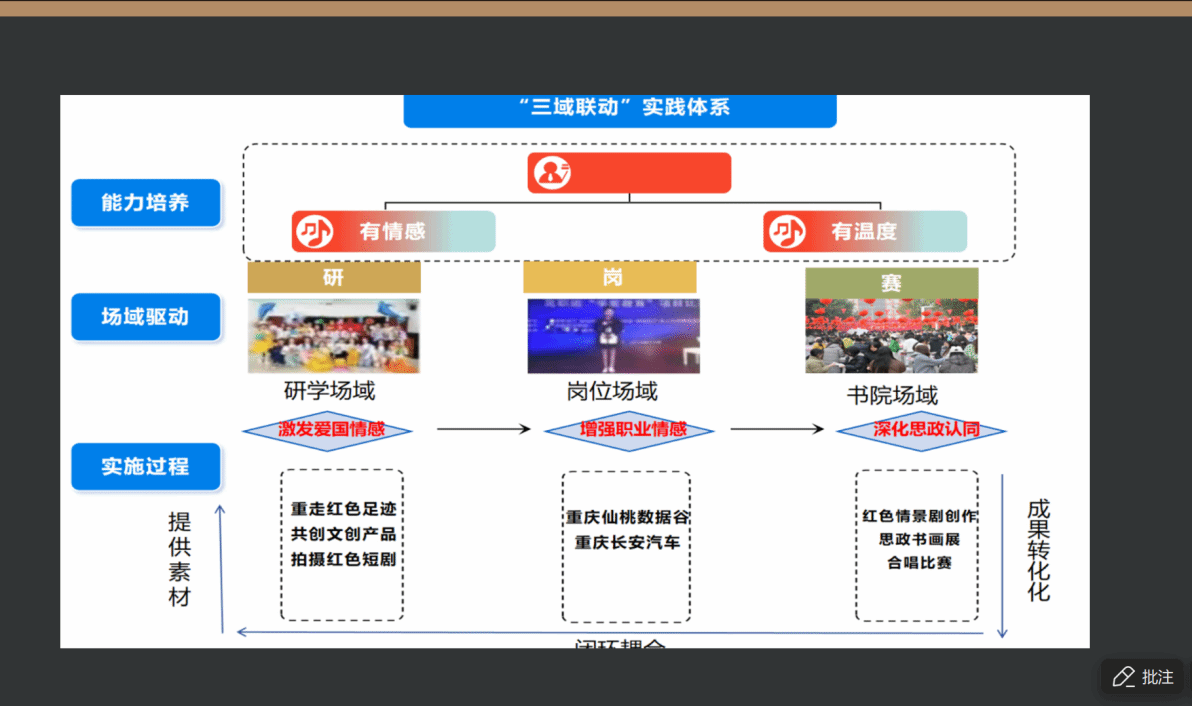This screenshot has height=706, width=1192.
Task: Click the 研学场域 group photo thumbnail
Action: tap(334, 336)
